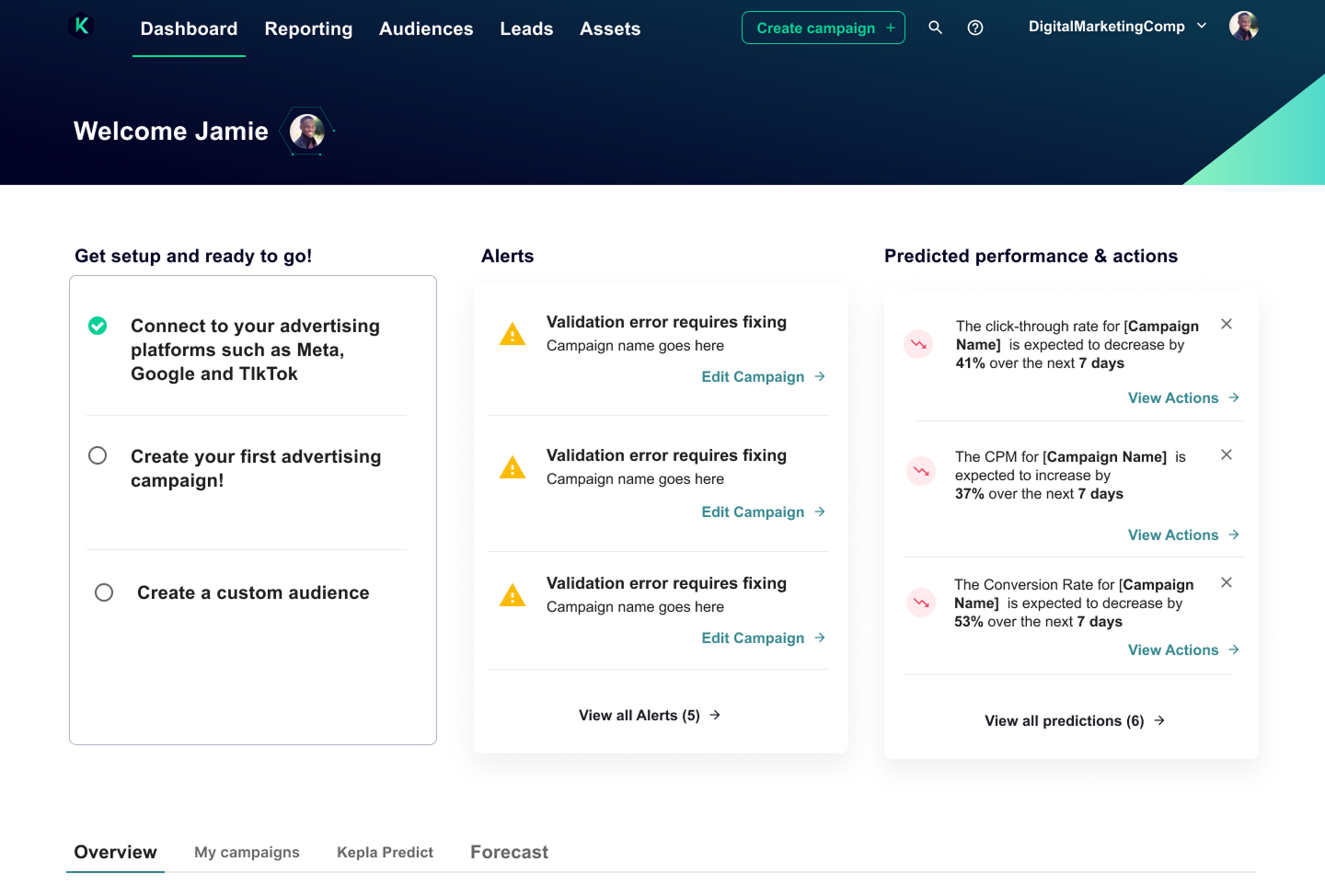Switch to the My campaigns tab

[x=247, y=852]
